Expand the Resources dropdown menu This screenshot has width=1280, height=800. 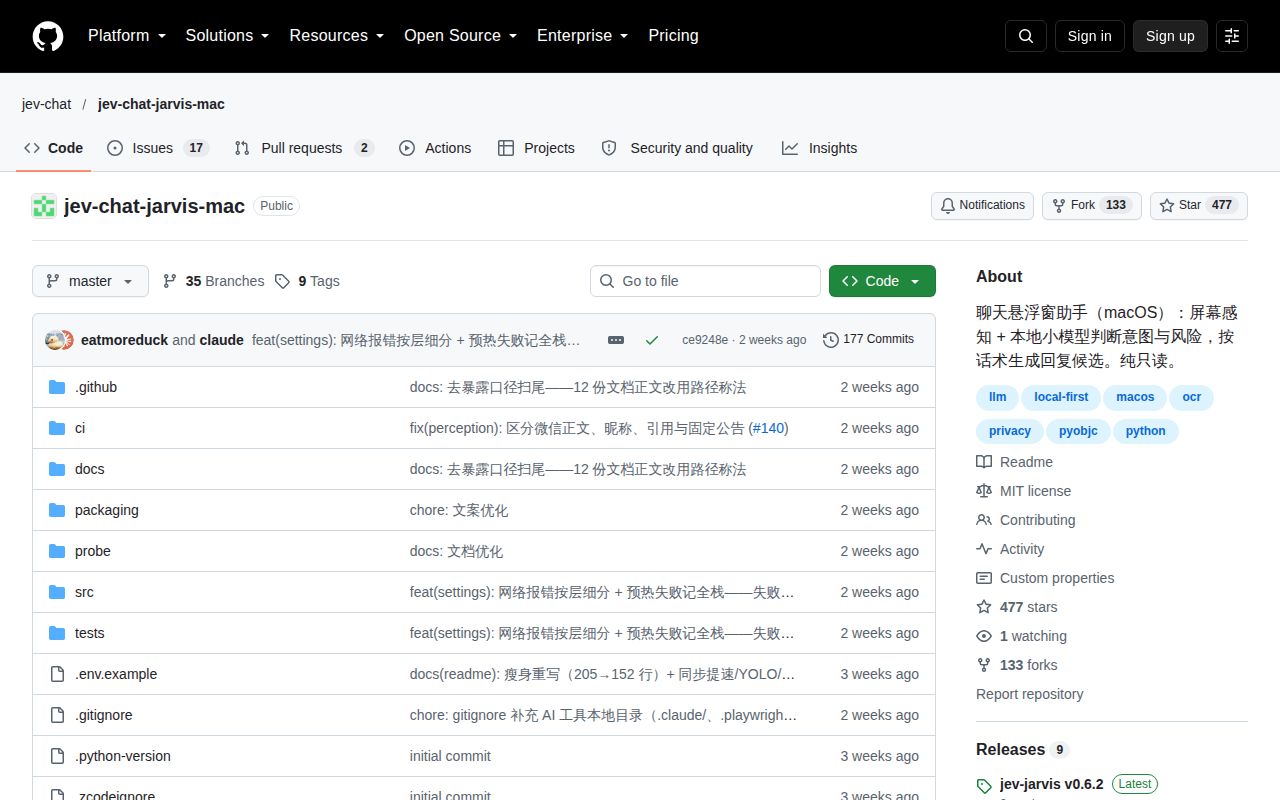(337, 36)
